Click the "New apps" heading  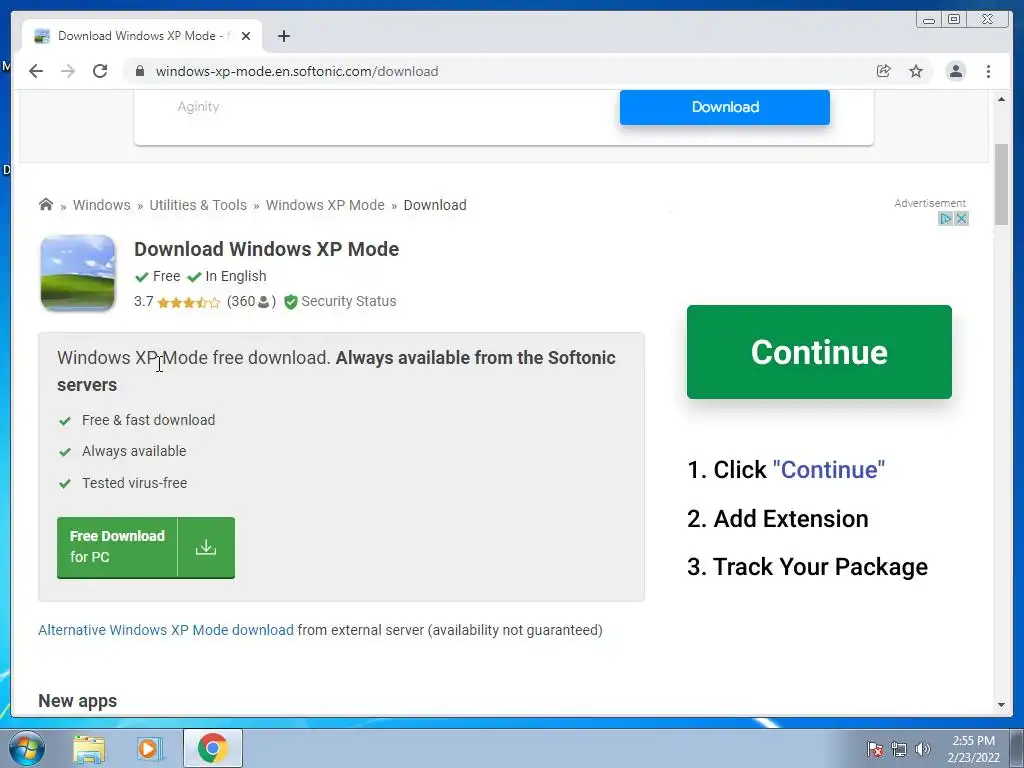(78, 701)
